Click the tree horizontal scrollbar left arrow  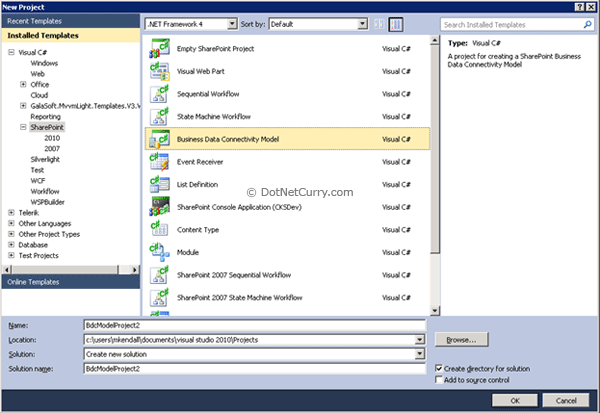click(7, 269)
